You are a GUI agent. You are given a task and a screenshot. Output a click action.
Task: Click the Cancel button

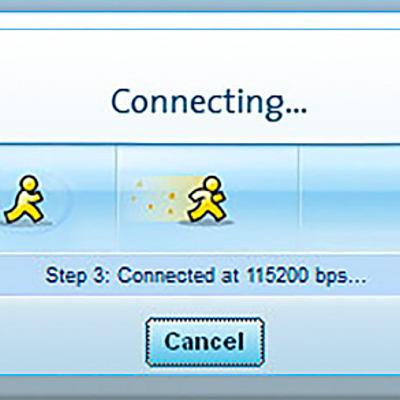point(205,342)
